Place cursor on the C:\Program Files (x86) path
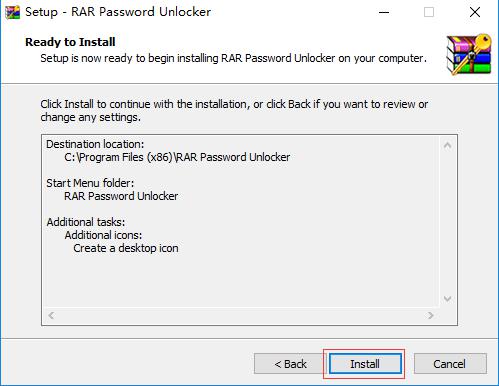This screenshot has height=386, width=499. click(x=177, y=157)
